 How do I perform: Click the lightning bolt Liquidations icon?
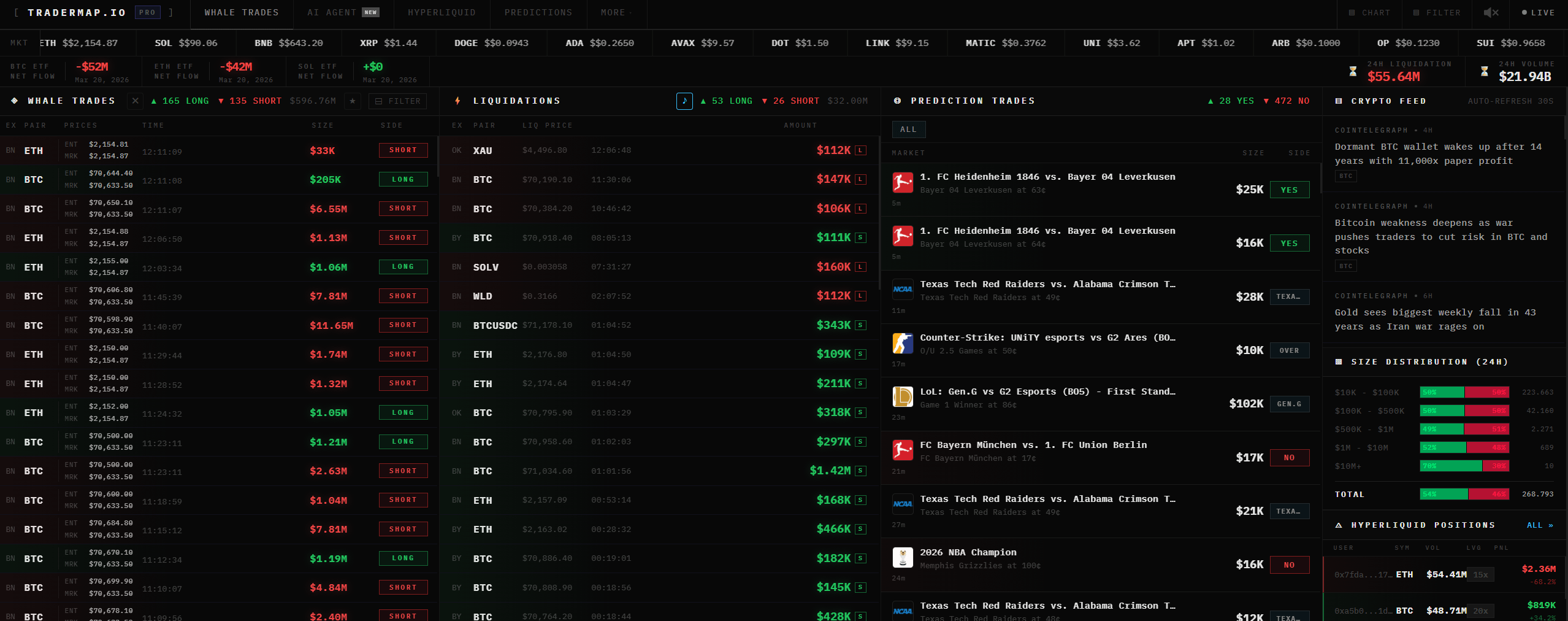point(457,101)
